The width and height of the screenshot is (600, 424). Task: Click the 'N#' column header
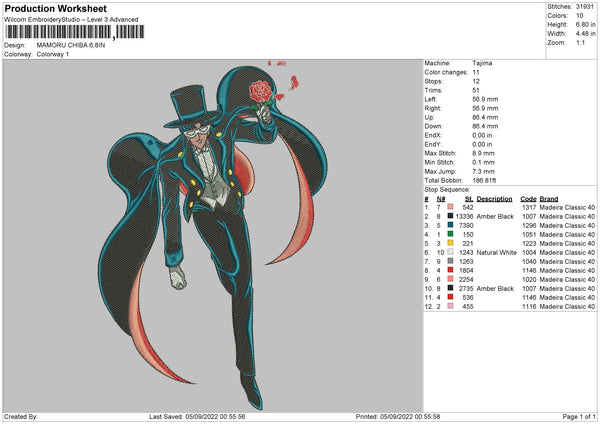click(x=441, y=199)
